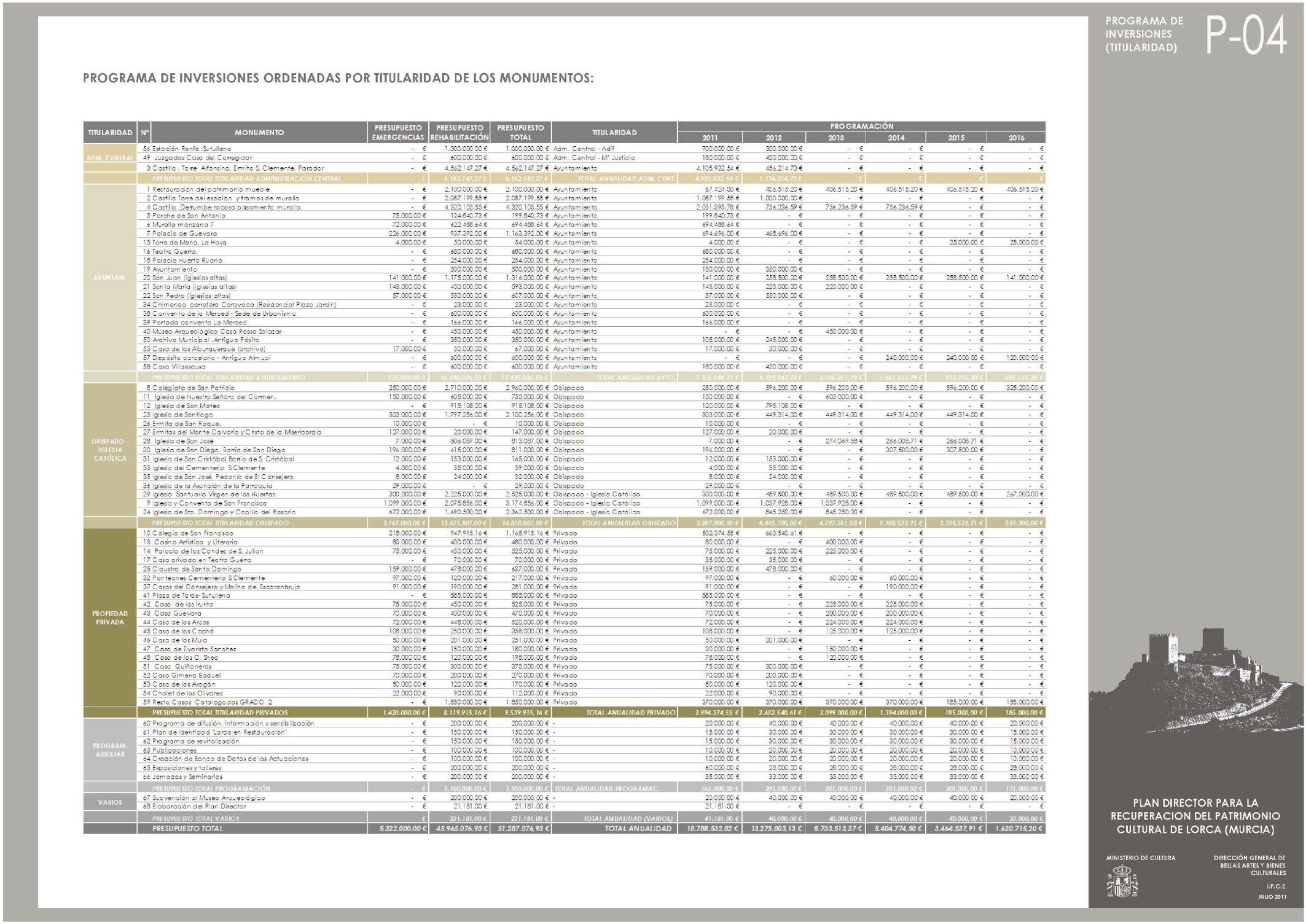Click 'TOTAL ANUALIDAD PRIVADO' label

click(630, 713)
